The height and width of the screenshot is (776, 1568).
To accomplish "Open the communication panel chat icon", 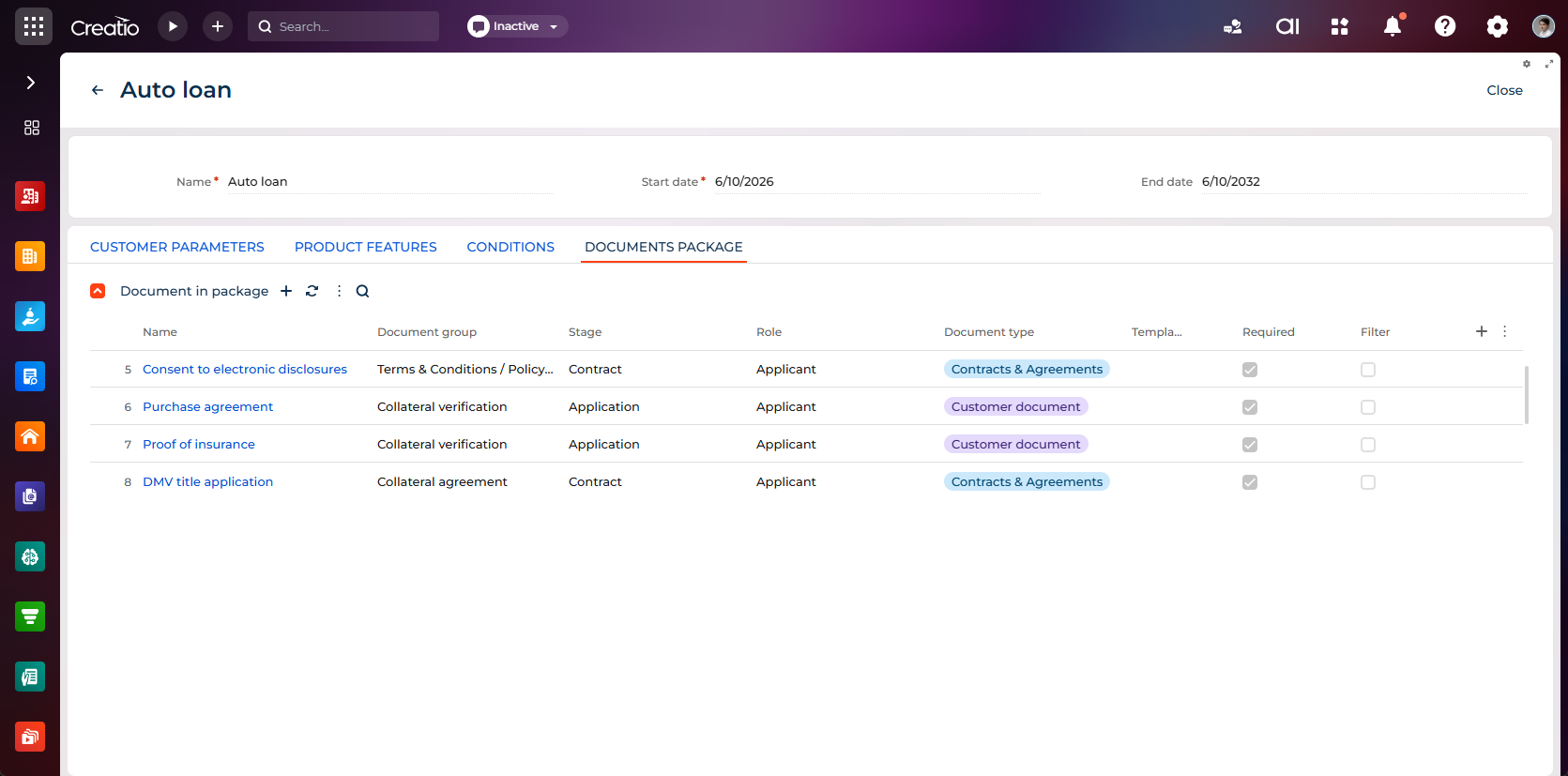I will pyautogui.click(x=1233, y=26).
